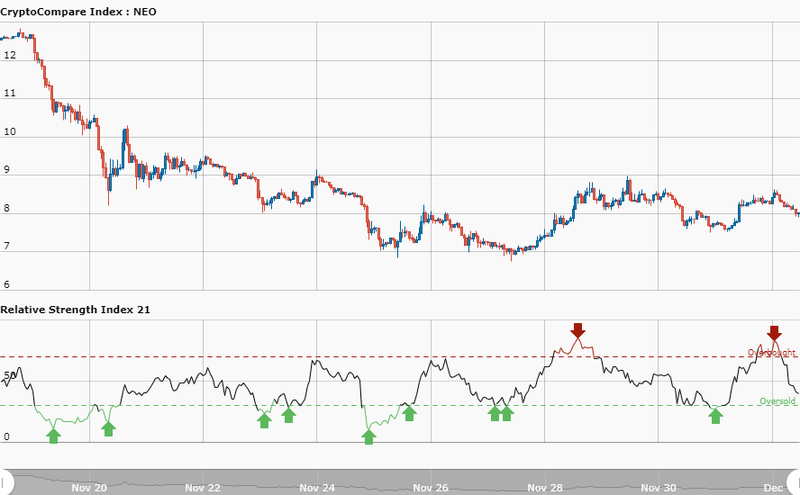Grab the left handle of the range navigator
Screen dimensions: 800x495
(4, 480)
